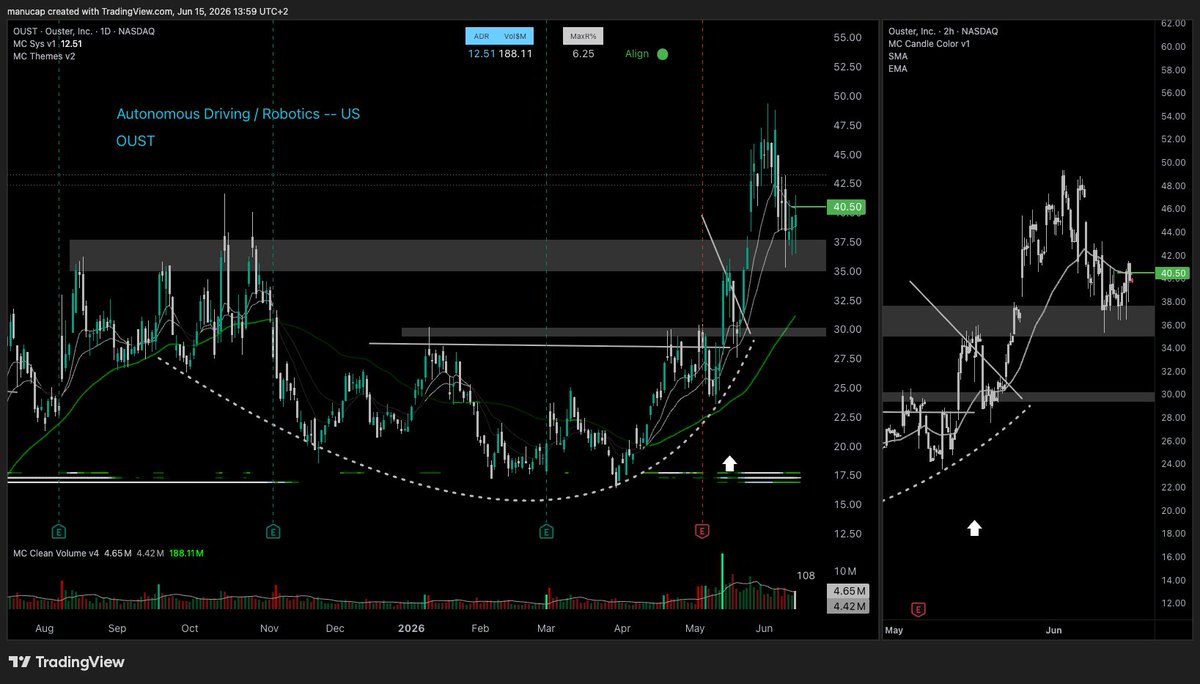Screen dimensions: 1200x684
Task: Click the 35.00 price axis label
Action: [846, 271]
